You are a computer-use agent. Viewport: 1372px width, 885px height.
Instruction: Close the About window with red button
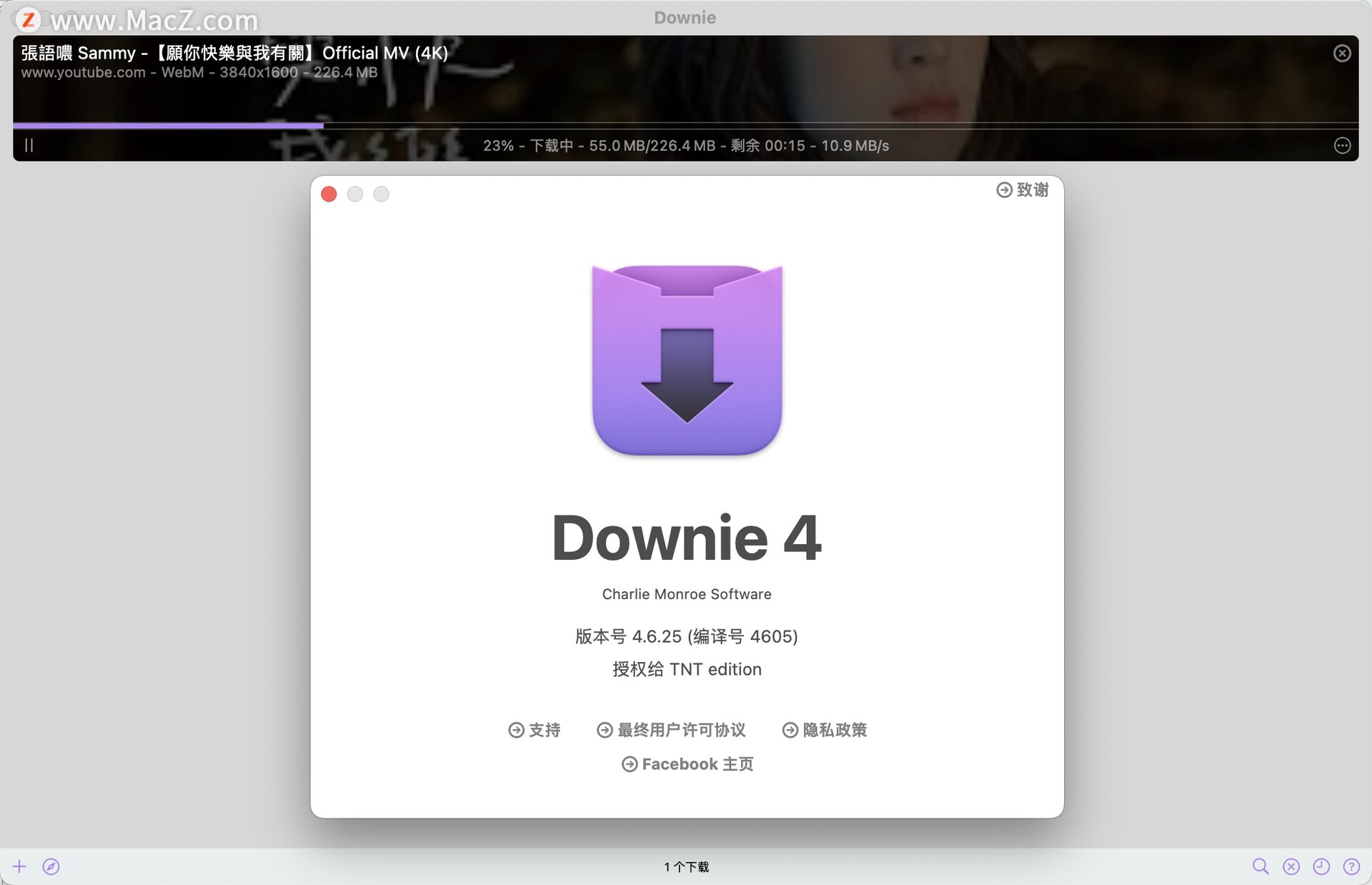coord(329,194)
